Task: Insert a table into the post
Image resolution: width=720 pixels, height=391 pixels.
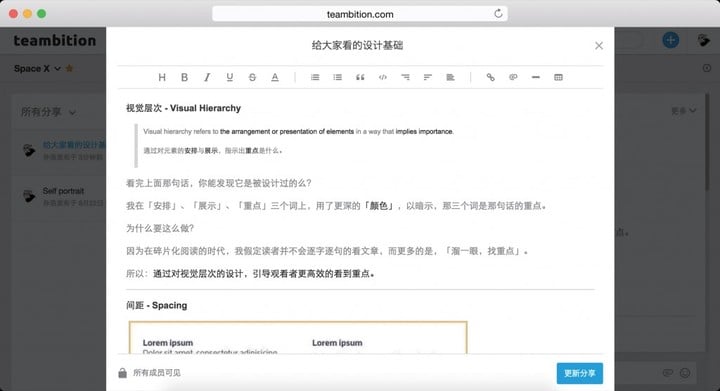Action: [558, 77]
